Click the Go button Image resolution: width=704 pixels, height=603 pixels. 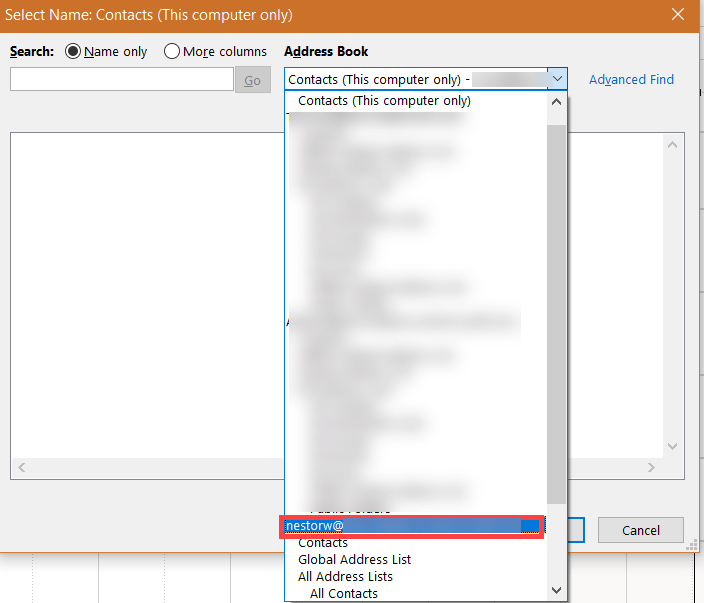253,80
